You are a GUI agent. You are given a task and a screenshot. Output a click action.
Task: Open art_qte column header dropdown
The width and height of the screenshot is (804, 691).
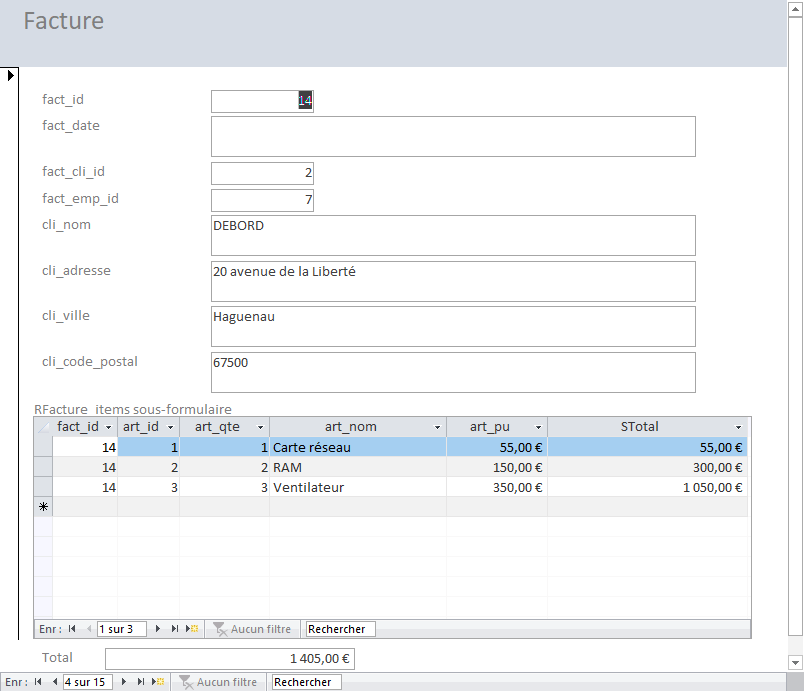pos(260,427)
